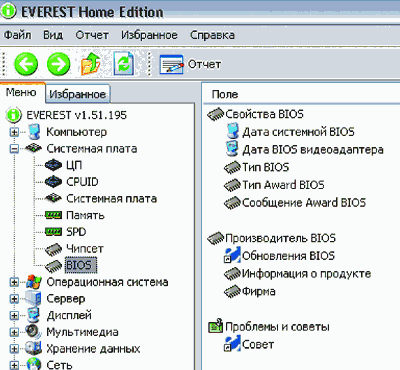This screenshot has width=400, height=370.
Task: Click the EVEREST title bar logo icon
Action: click(x=9, y=10)
